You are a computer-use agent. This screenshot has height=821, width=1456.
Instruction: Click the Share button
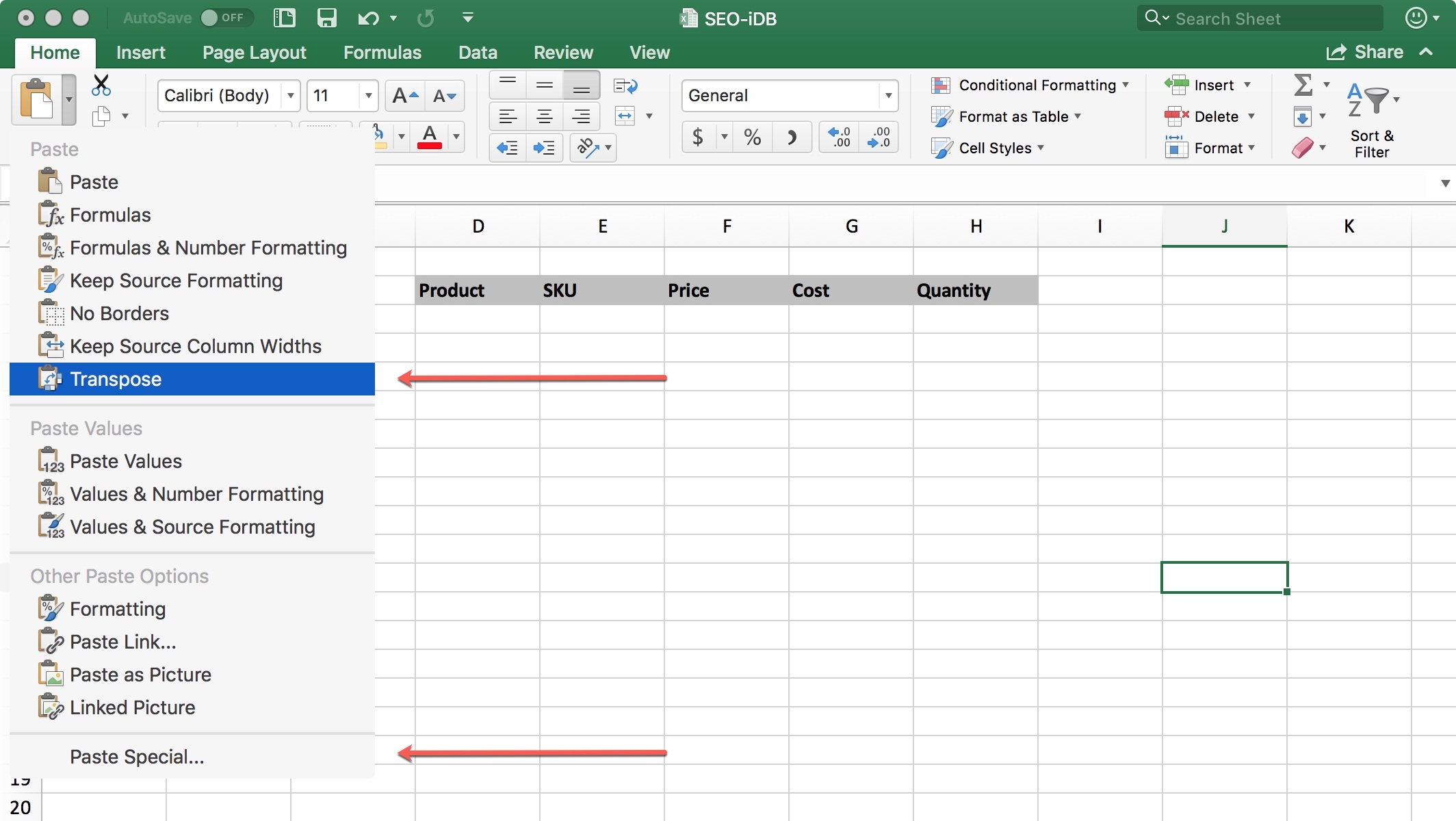pos(1365,52)
